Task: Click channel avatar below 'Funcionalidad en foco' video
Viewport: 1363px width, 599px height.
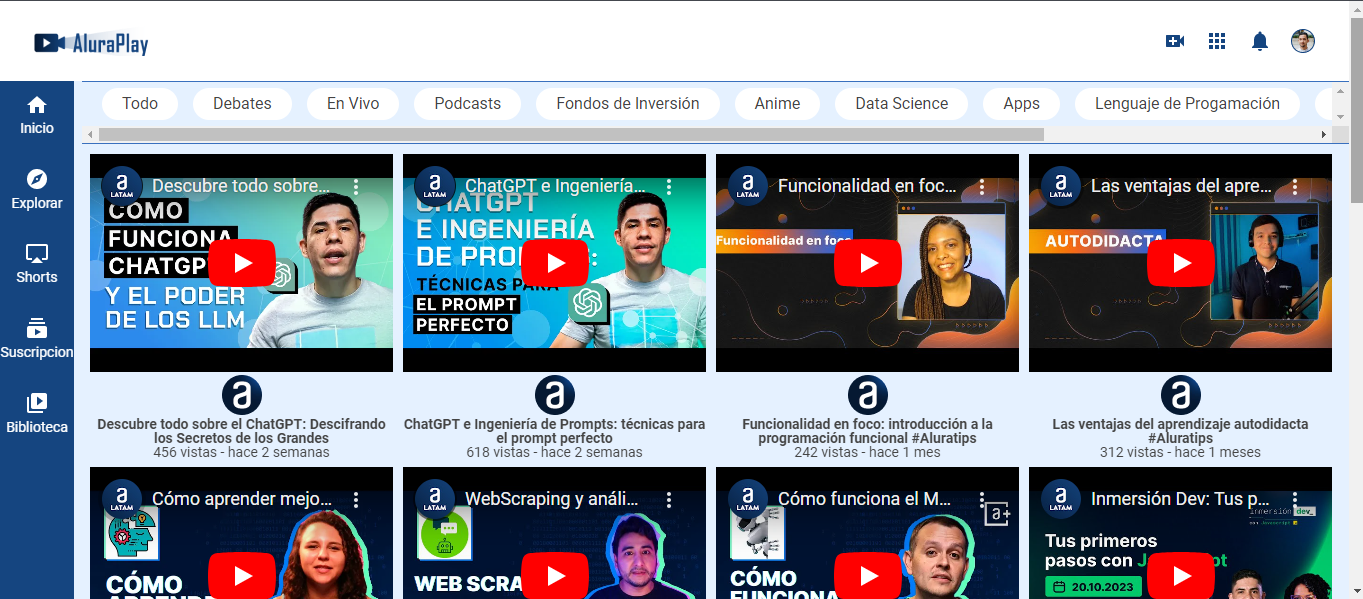Action: point(868,395)
